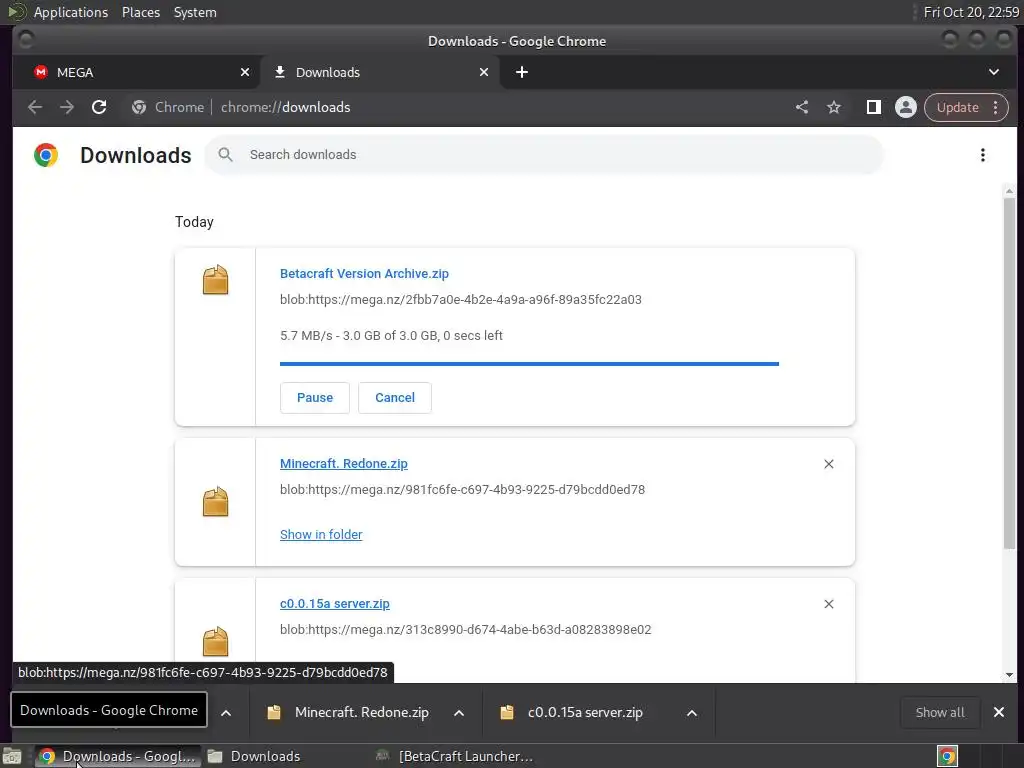Screen dimensions: 1024x768
Task: Open a new tab with plus button
Action: [x=521, y=72]
